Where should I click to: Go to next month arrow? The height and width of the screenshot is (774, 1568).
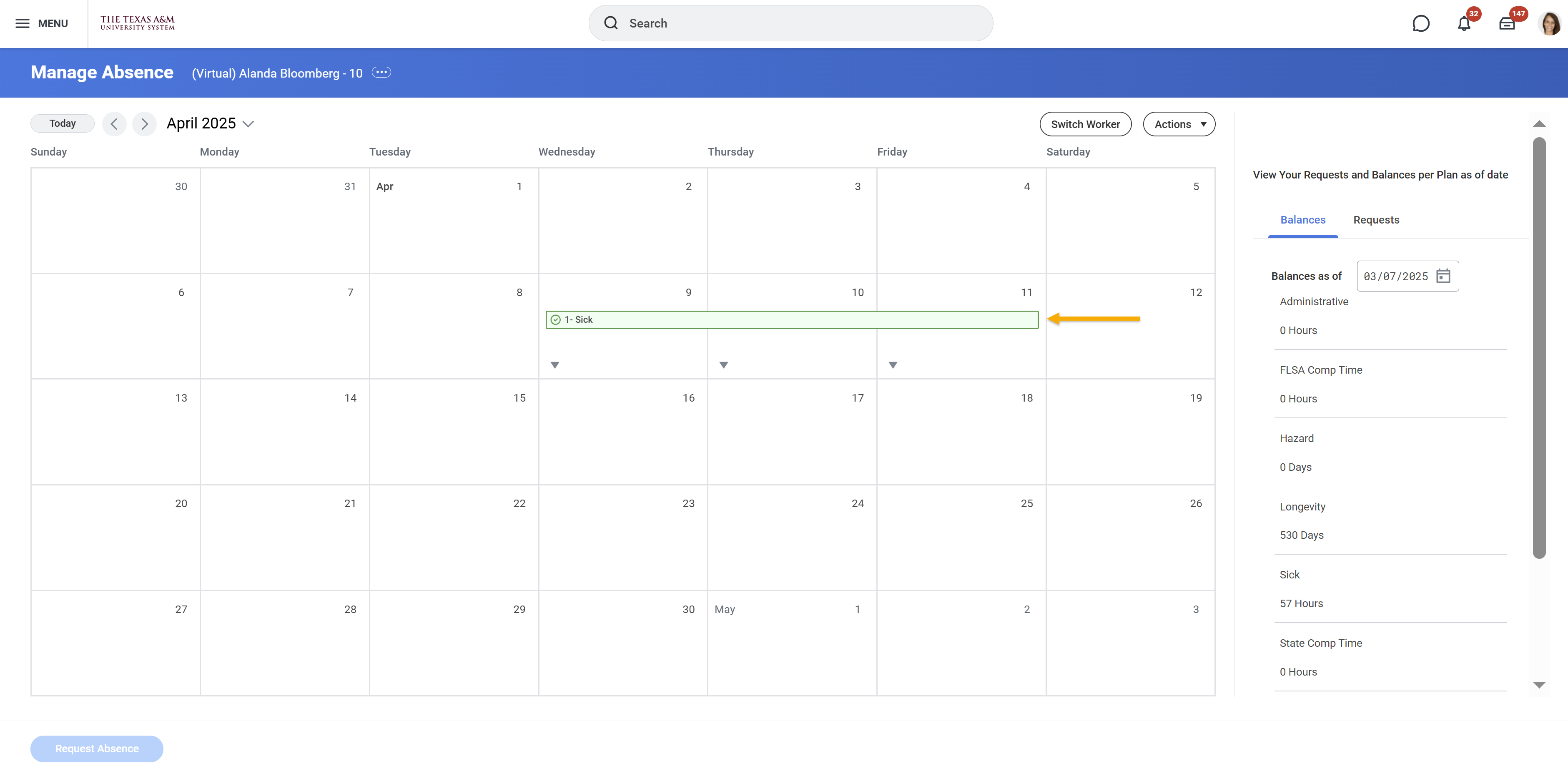(144, 123)
